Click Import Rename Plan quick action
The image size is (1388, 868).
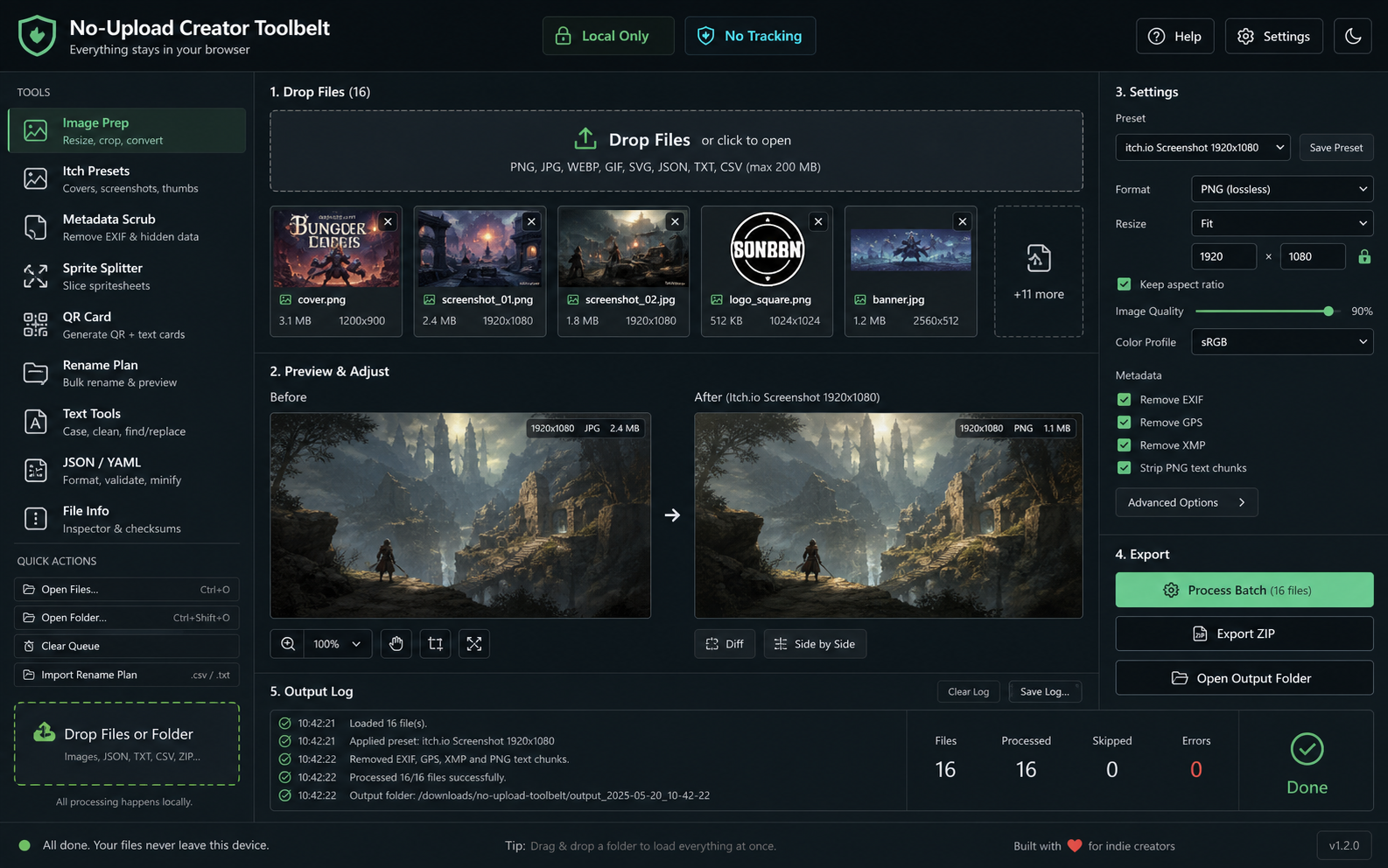point(127,675)
